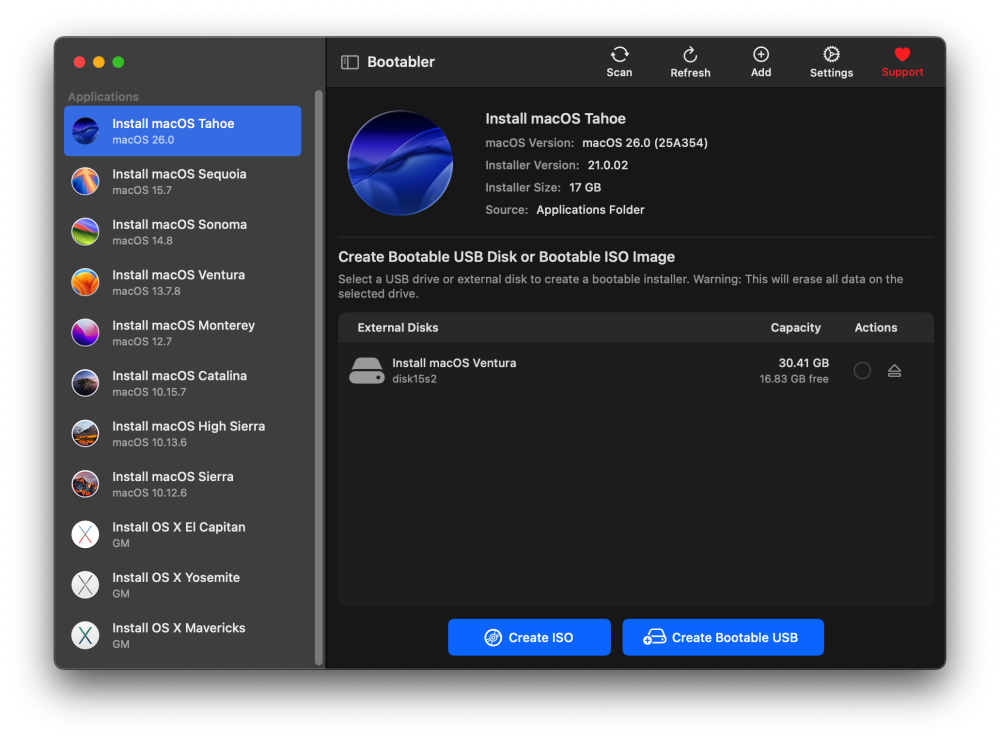Viewport: 1000px width, 741px height.
Task: Click the installer version 21.0.02 value
Action: pos(608,165)
